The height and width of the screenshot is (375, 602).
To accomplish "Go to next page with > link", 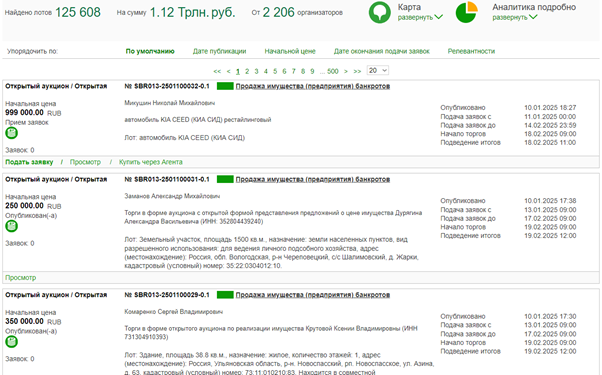I will tap(346, 71).
